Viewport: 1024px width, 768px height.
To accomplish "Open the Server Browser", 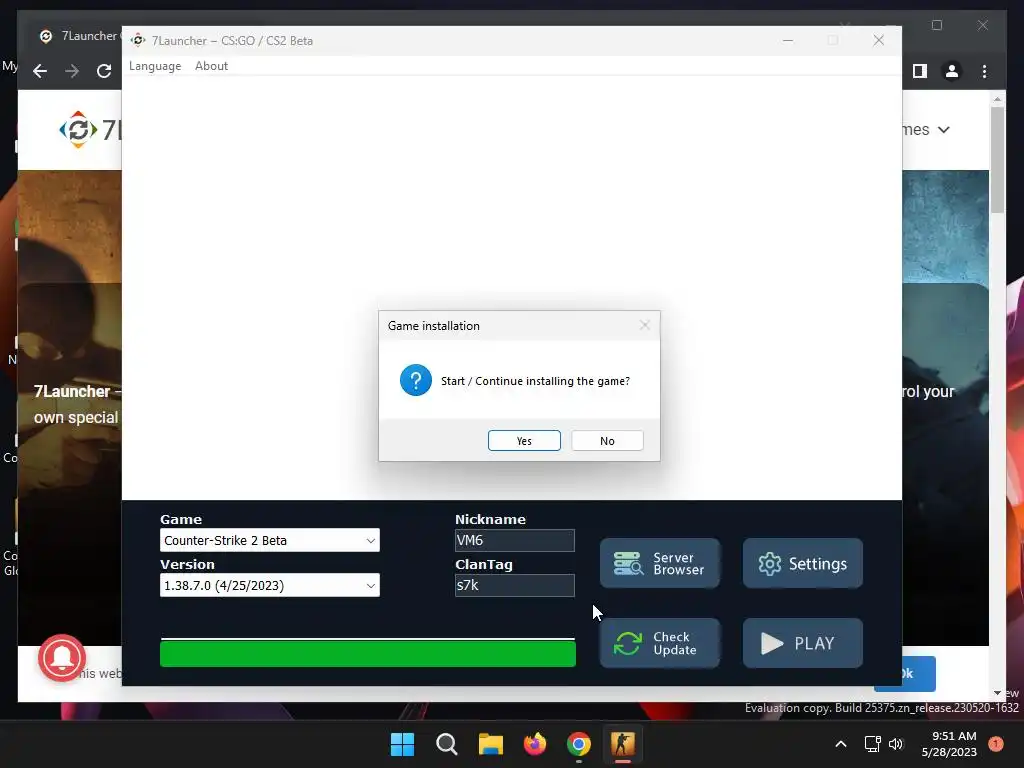I will click(x=660, y=563).
